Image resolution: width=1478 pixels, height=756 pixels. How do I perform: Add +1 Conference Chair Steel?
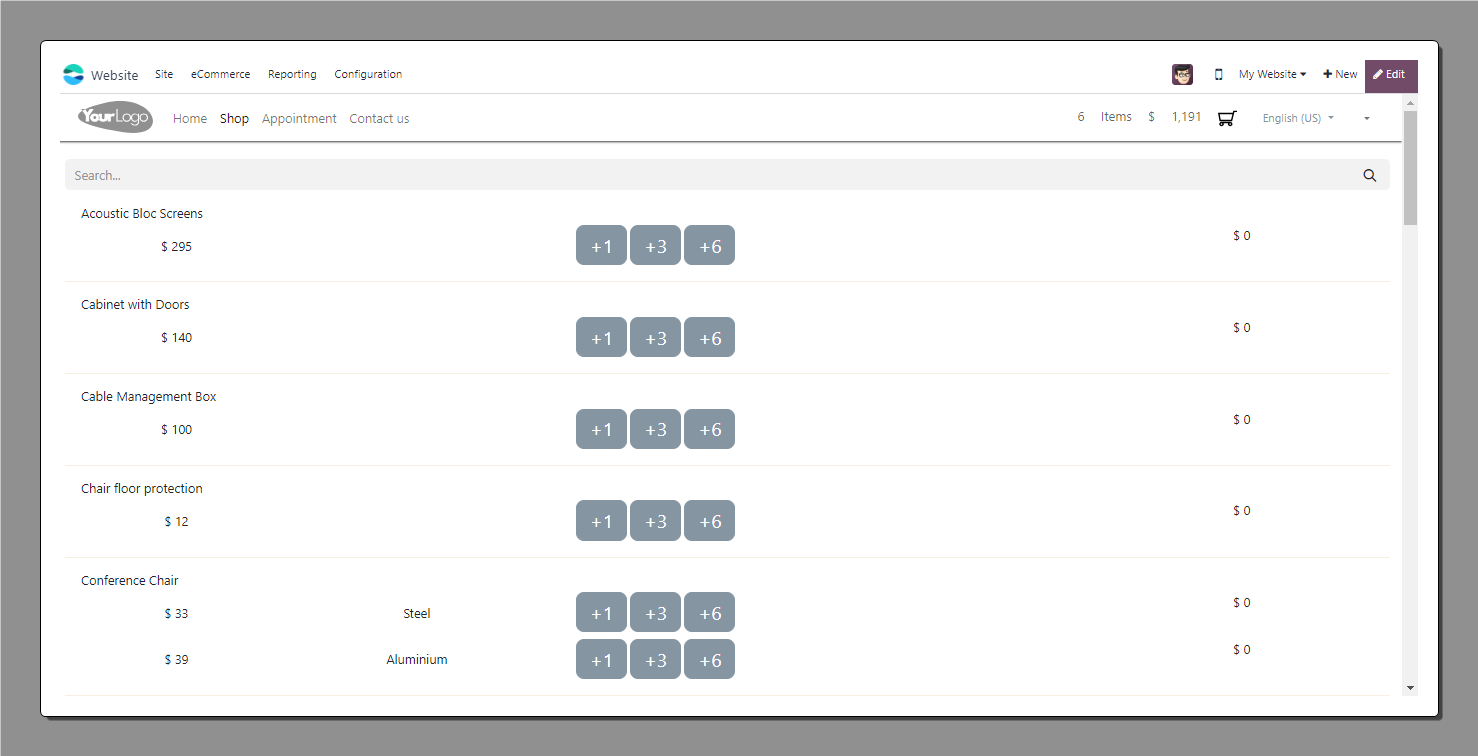coord(601,612)
